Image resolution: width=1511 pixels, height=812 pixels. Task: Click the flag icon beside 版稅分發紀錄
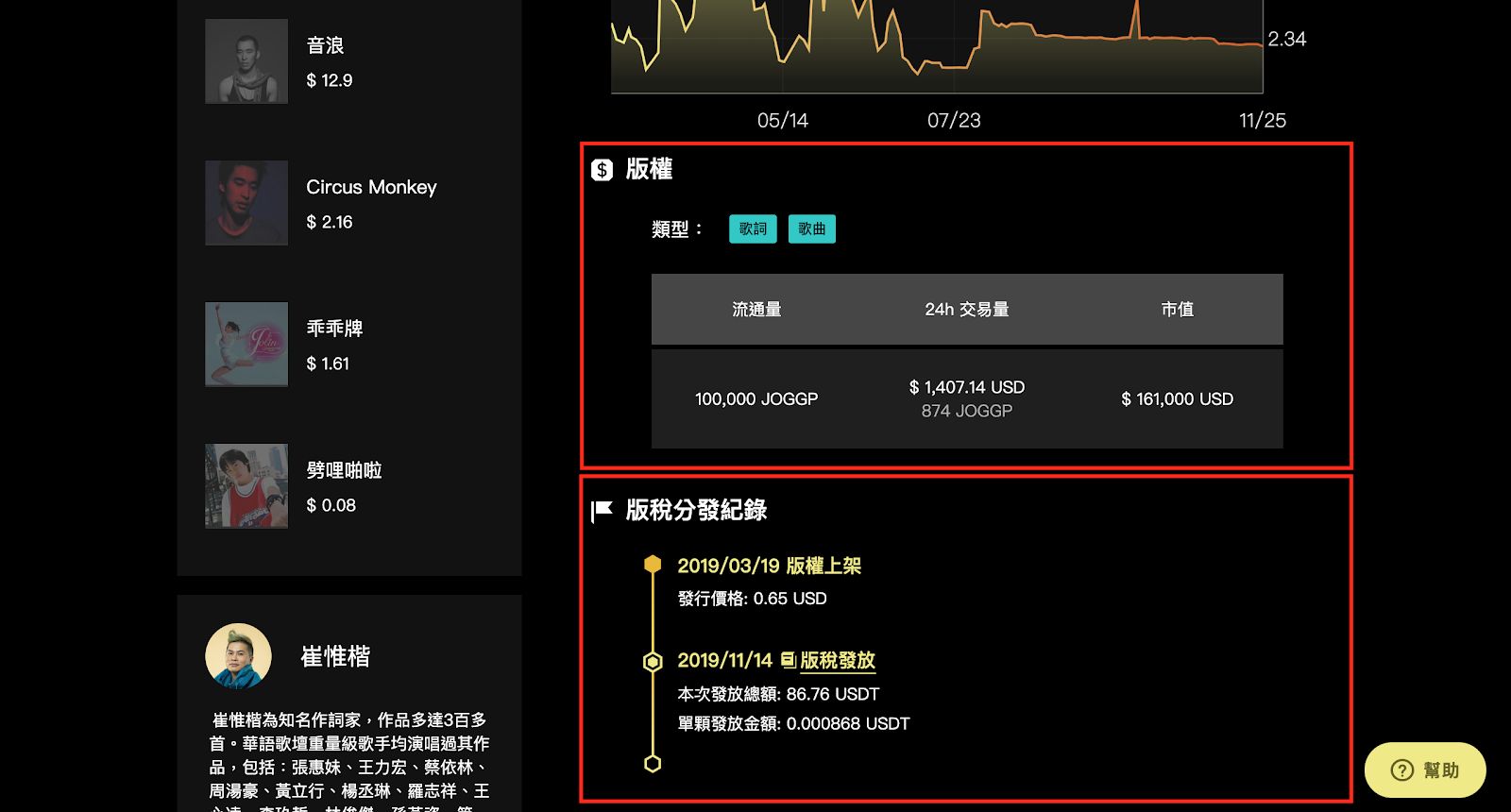click(x=602, y=511)
